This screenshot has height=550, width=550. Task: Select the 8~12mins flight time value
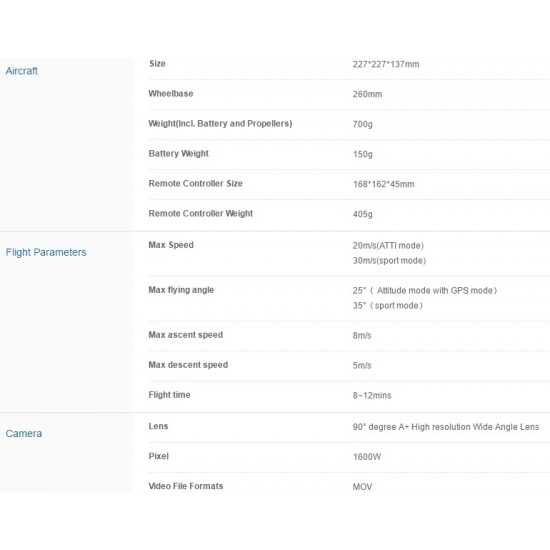372,396
